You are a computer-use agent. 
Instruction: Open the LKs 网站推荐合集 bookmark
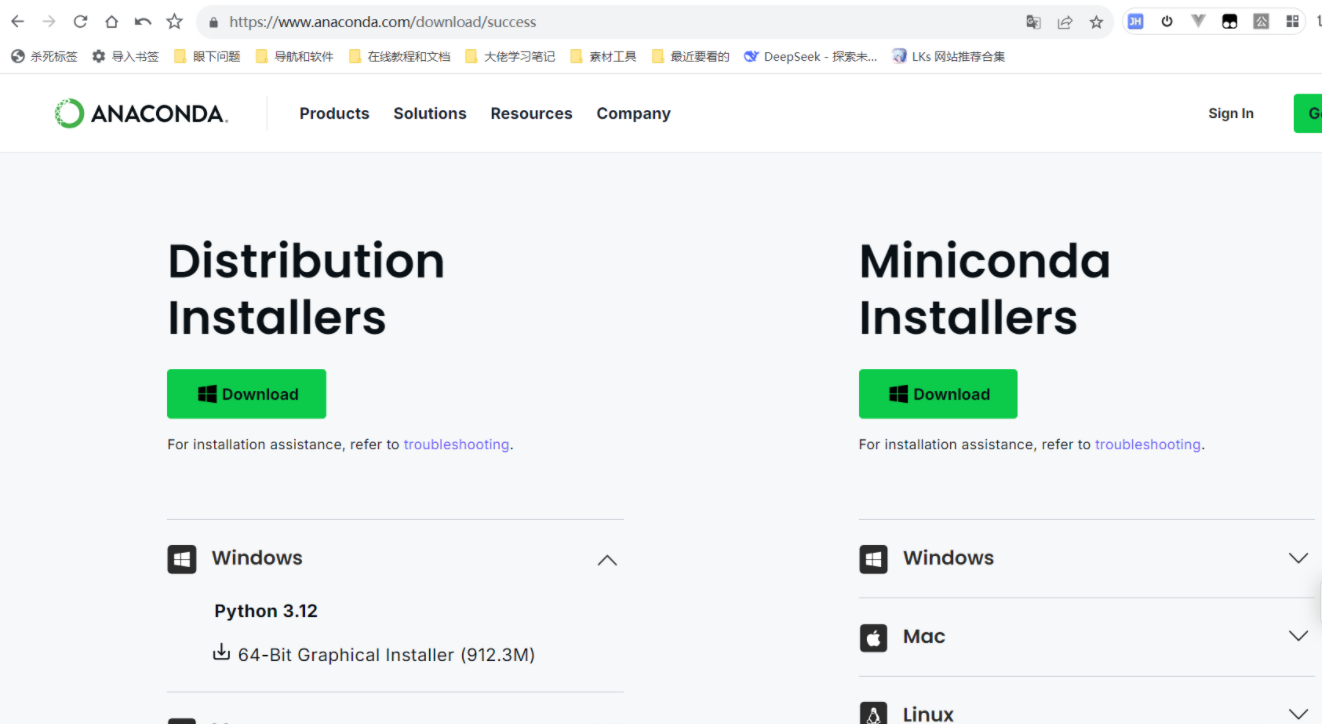click(x=948, y=57)
